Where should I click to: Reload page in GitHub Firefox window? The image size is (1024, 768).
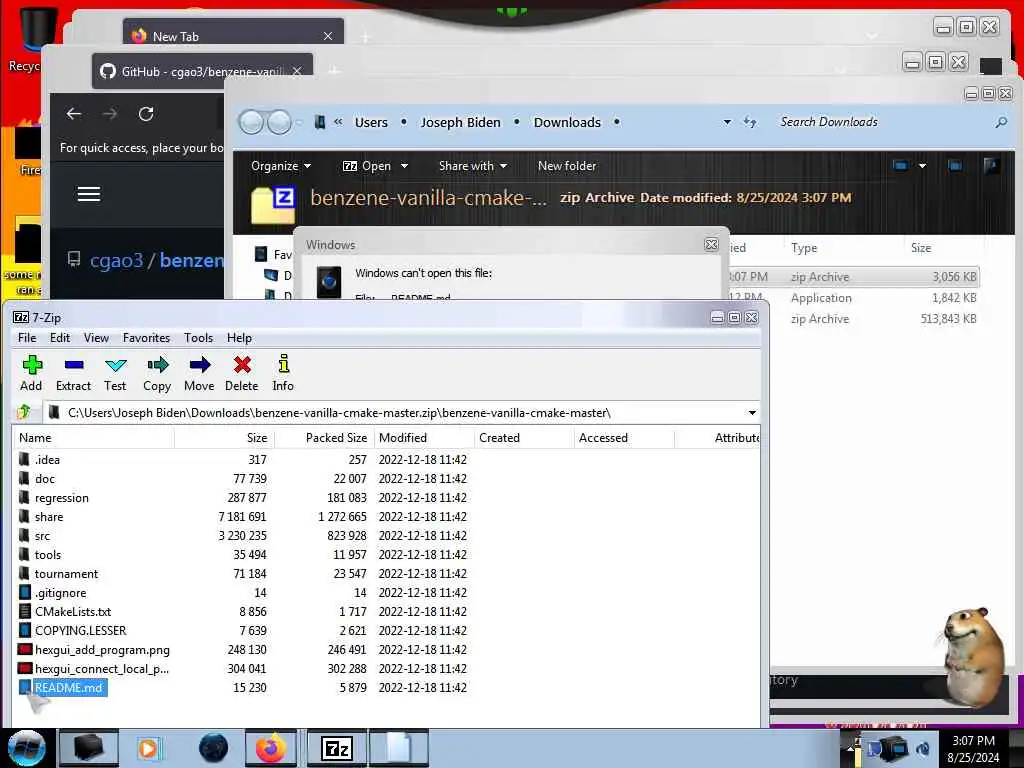(146, 114)
